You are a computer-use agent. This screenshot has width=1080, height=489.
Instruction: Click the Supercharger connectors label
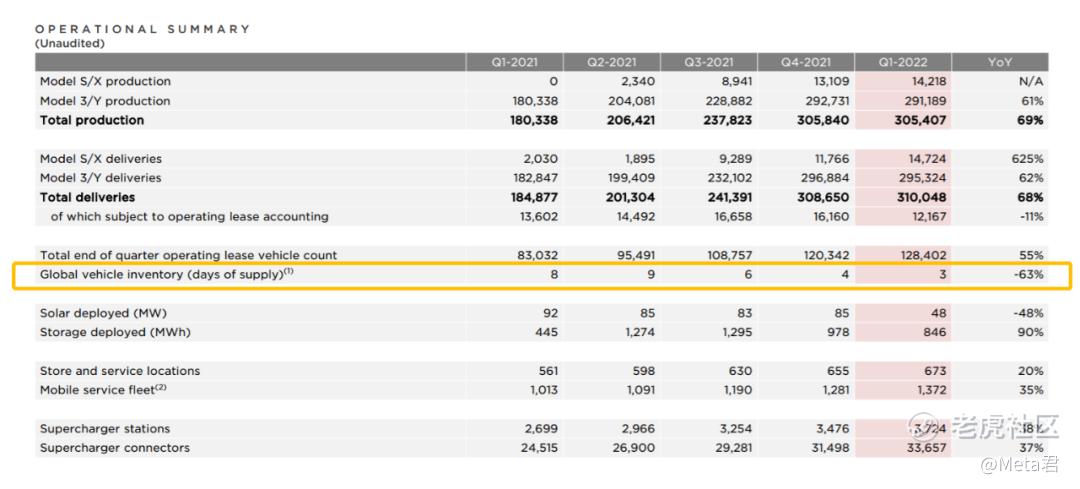[114, 448]
